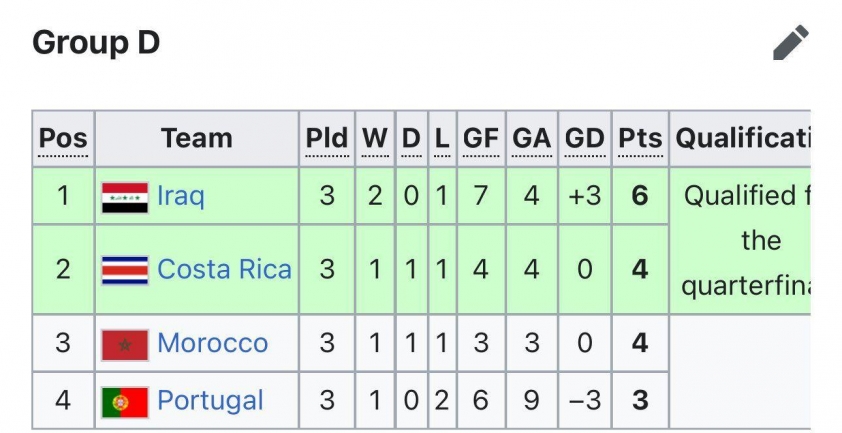This screenshot has height=433, width=842.
Task: Open the Costa Rica team link
Action: tap(224, 269)
